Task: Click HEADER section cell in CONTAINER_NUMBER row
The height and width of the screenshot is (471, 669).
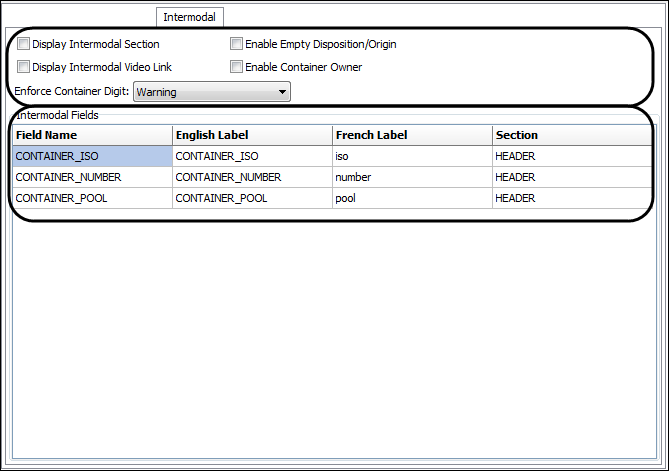Action: click(572, 177)
